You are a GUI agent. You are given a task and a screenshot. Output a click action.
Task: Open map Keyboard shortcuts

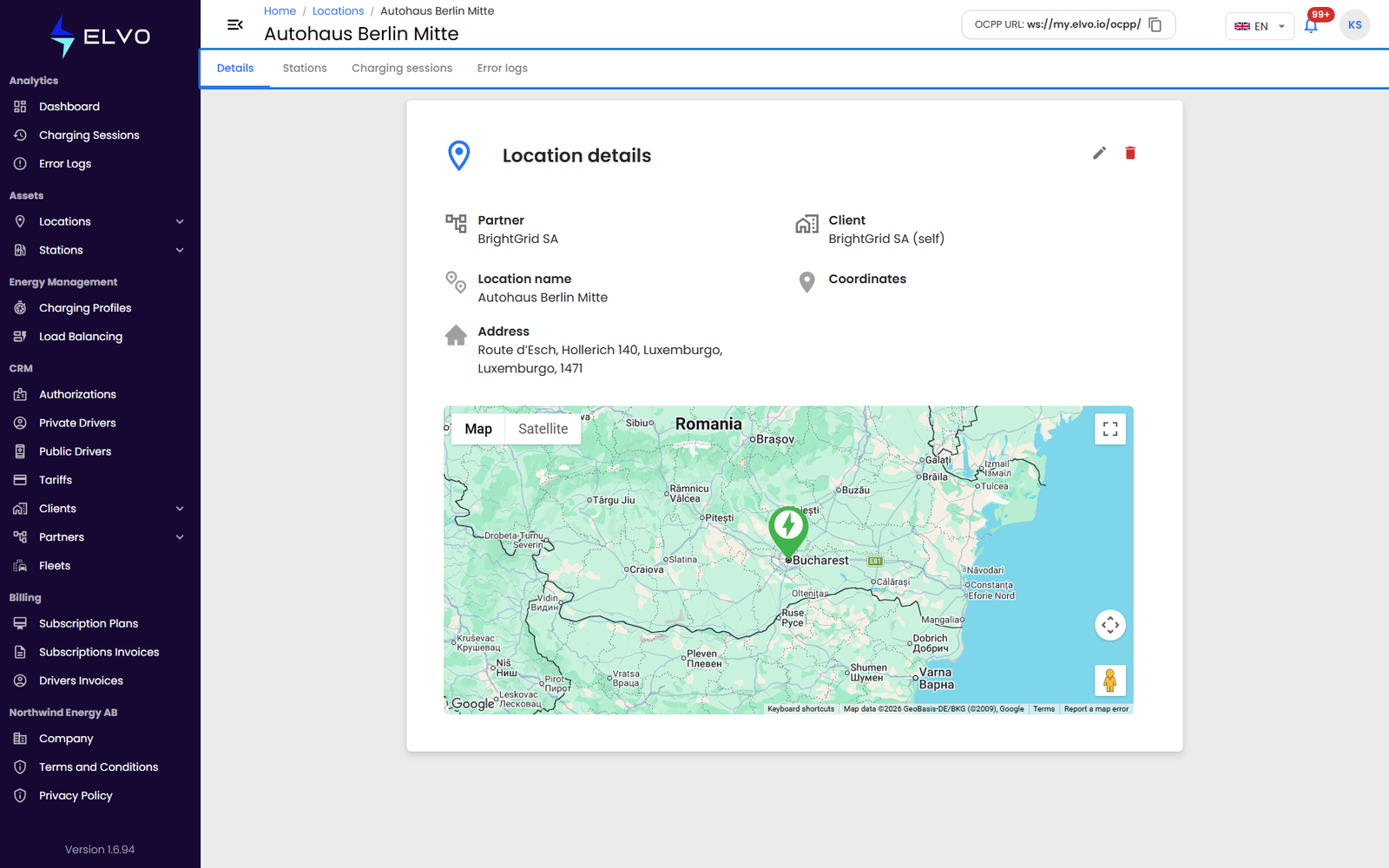(800, 709)
